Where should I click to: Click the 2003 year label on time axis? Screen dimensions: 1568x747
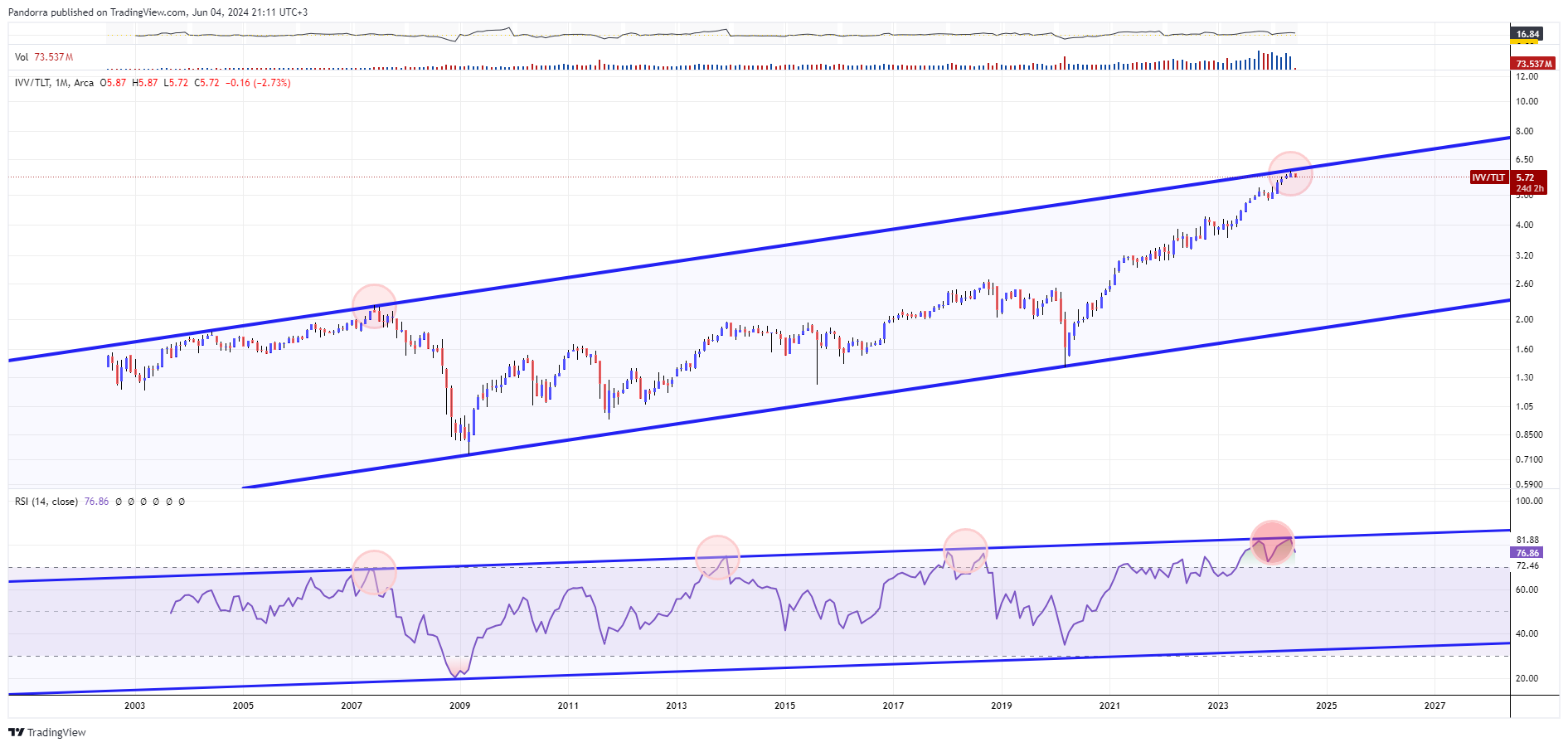tap(134, 706)
